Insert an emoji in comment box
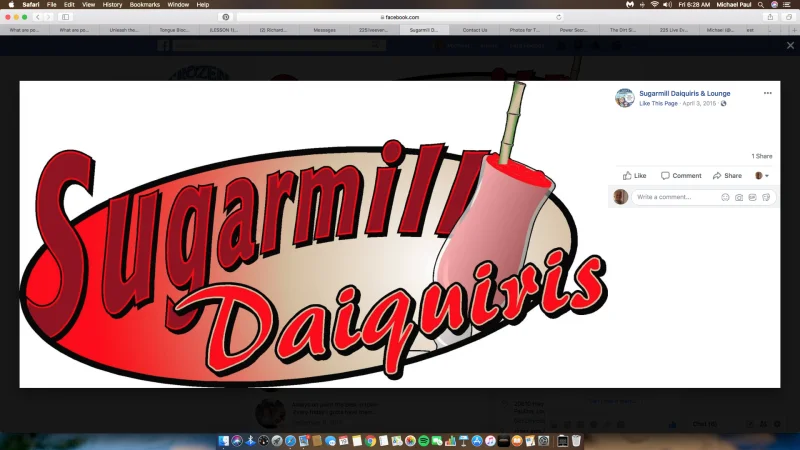The height and width of the screenshot is (450, 800). [x=725, y=197]
